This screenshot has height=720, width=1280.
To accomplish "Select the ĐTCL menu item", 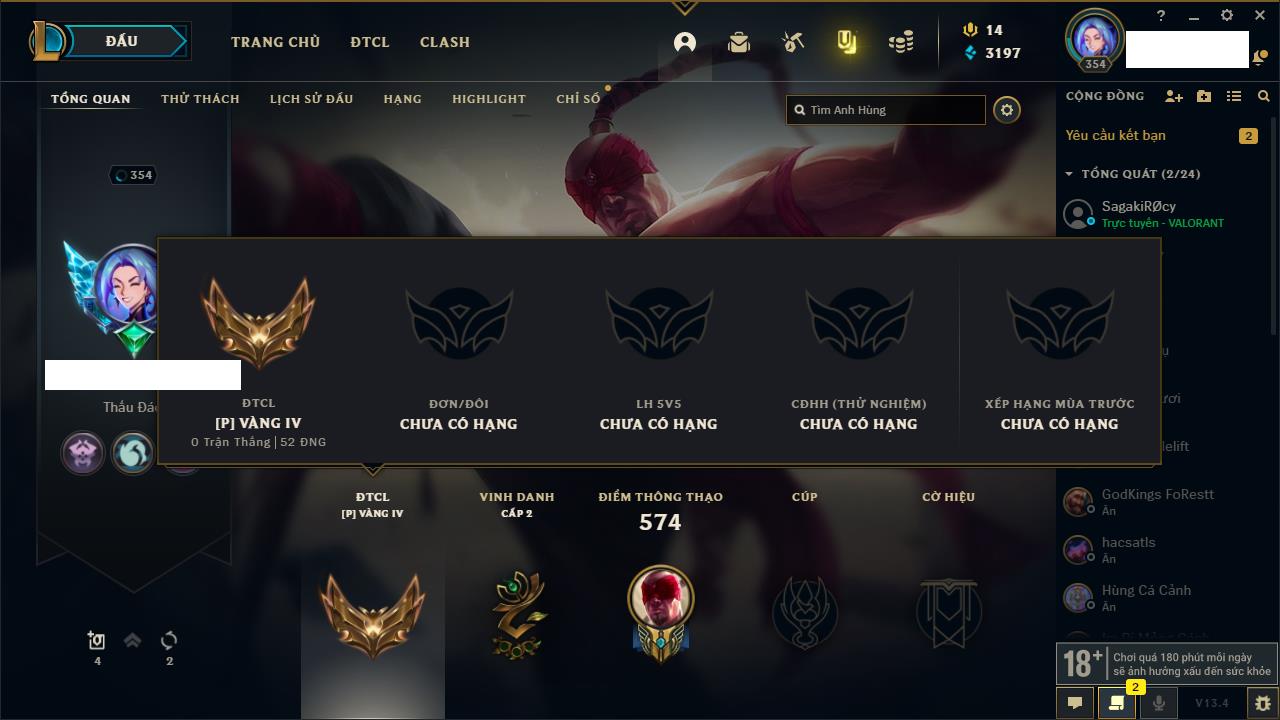I will tap(370, 42).
